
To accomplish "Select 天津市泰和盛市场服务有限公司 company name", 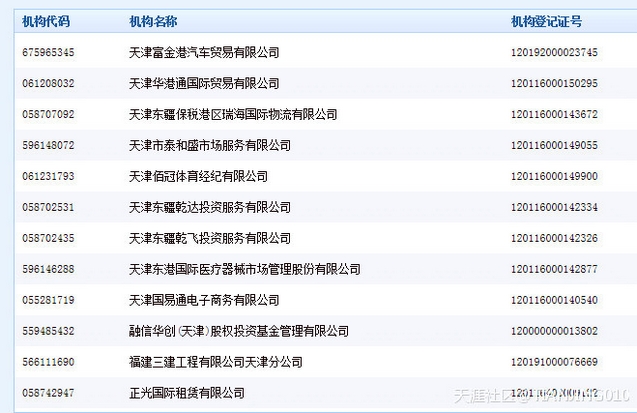I will (x=210, y=145).
